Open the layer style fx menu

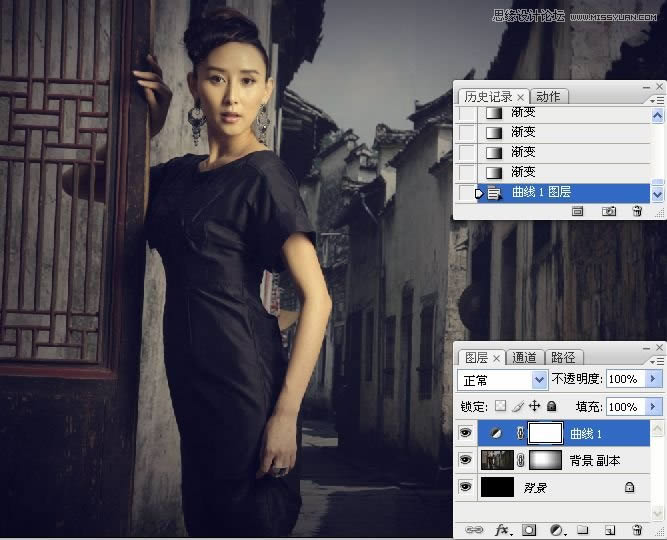click(x=503, y=529)
